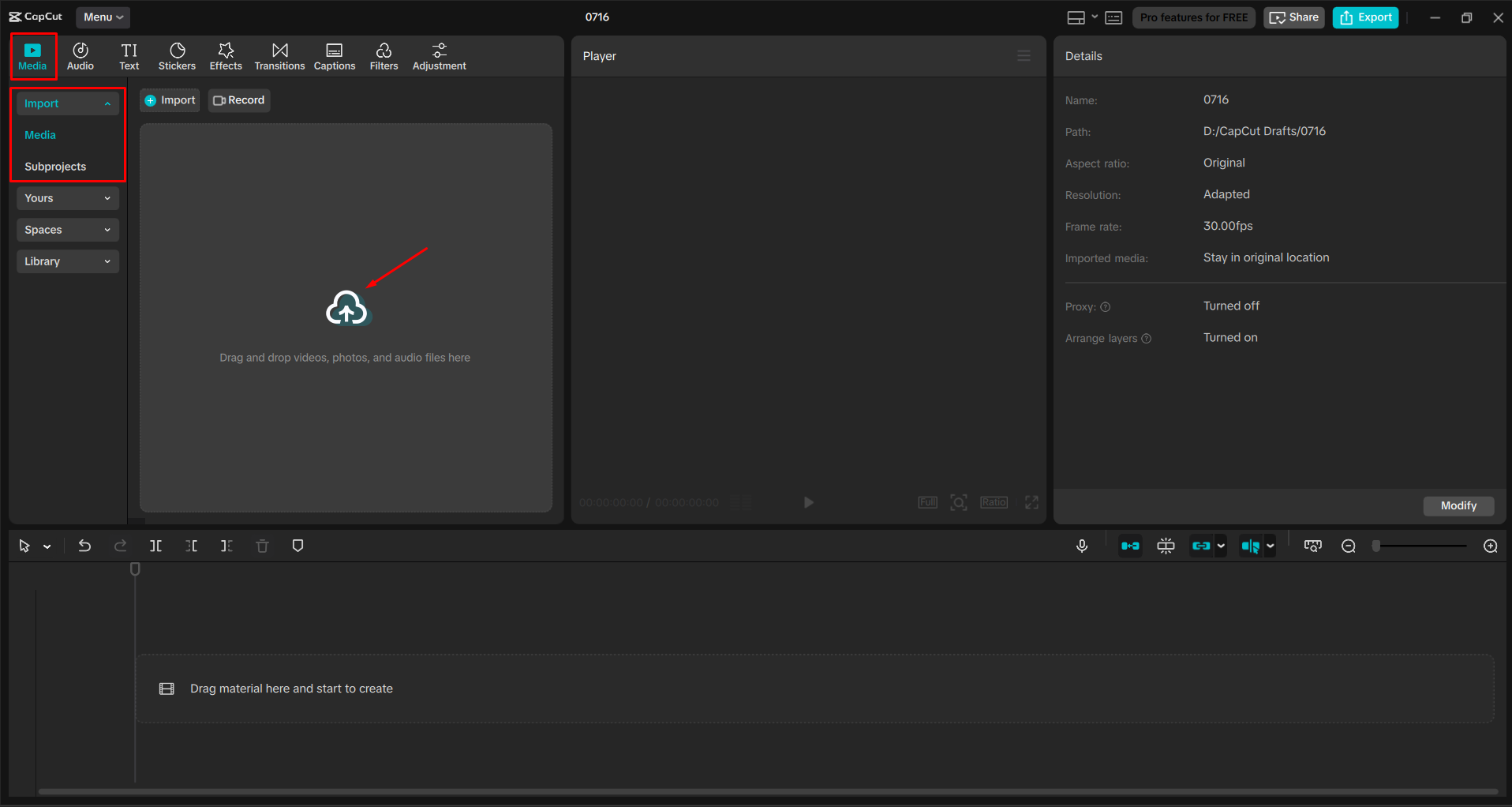Click the Modify button in the Details panel
Viewport: 1512px width, 807px height.
(x=1458, y=505)
